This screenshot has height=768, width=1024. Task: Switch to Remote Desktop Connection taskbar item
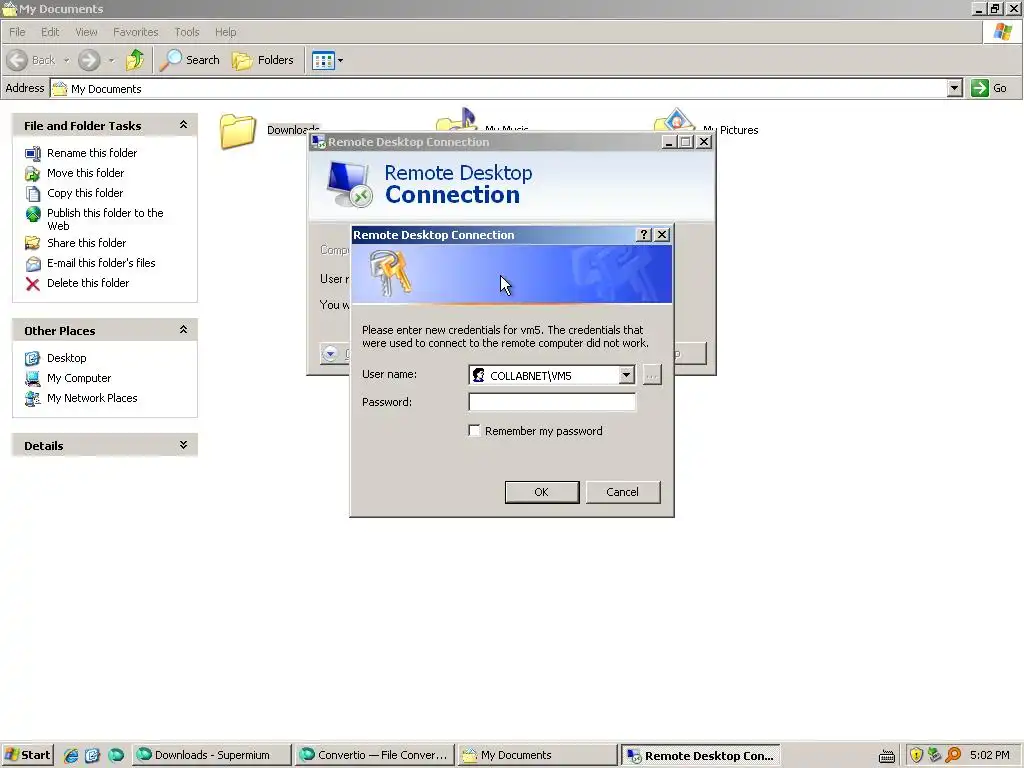click(x=700, y=756)
